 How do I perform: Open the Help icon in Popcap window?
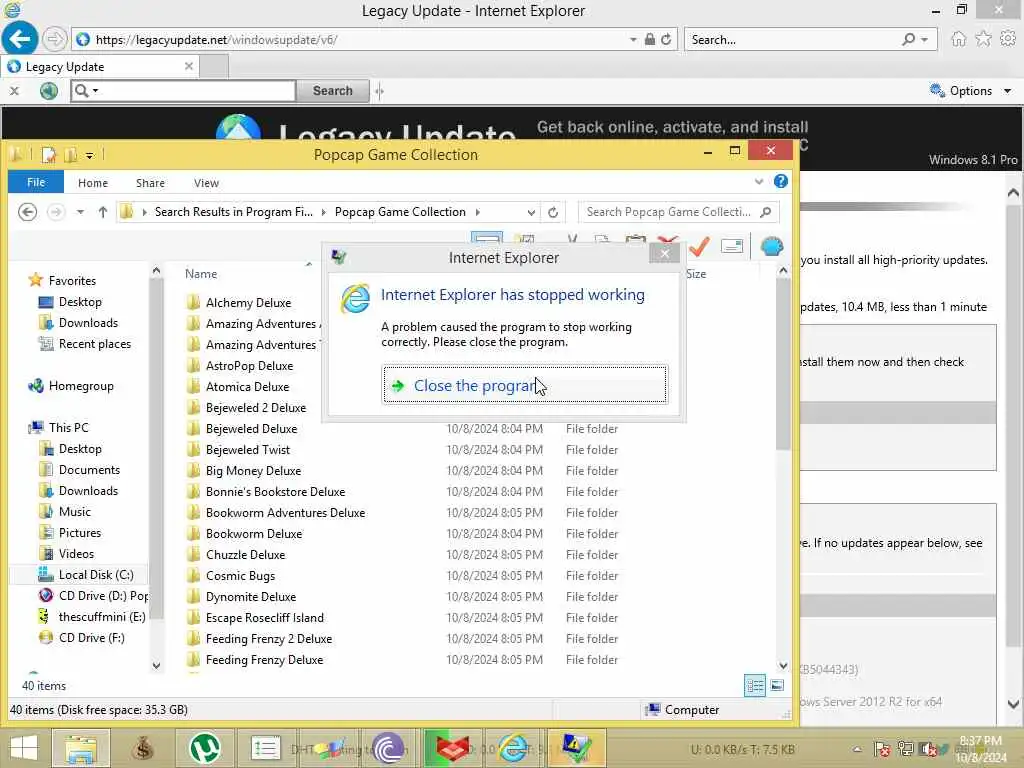click(780, 182)
